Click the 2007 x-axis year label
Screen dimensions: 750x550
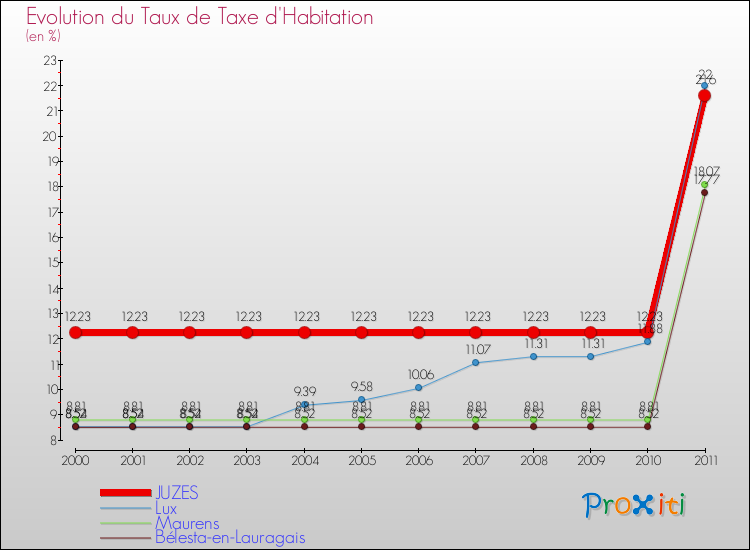(476, 460)
